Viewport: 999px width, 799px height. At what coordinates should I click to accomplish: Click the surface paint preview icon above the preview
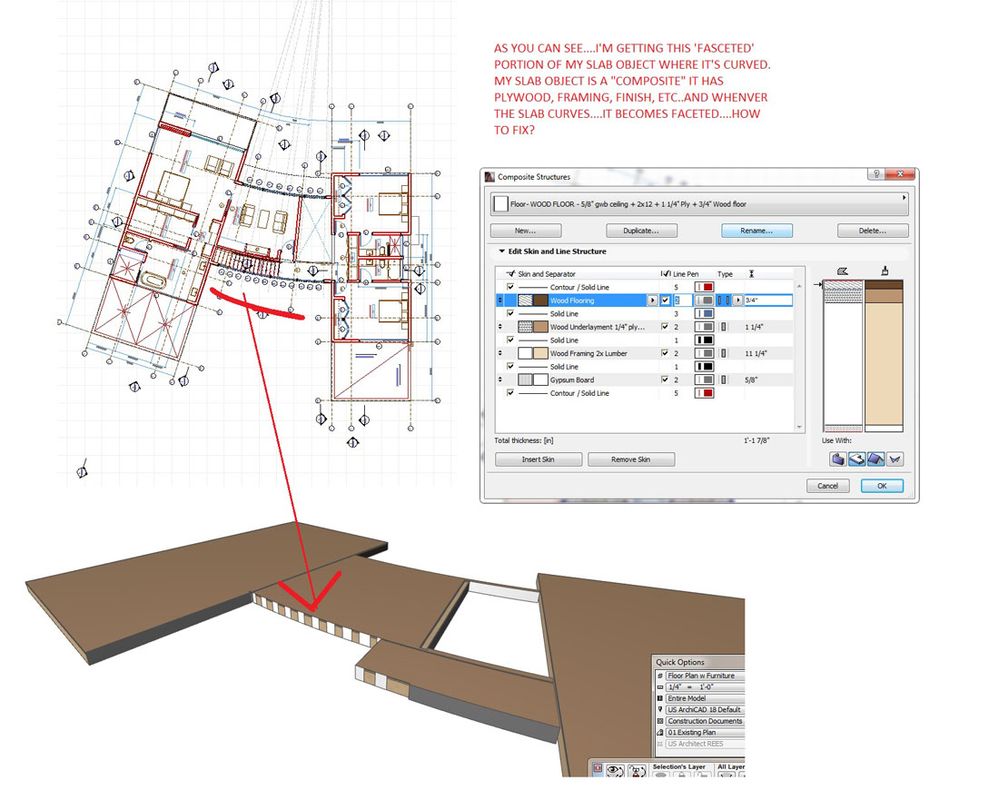[x=884, y=271]
